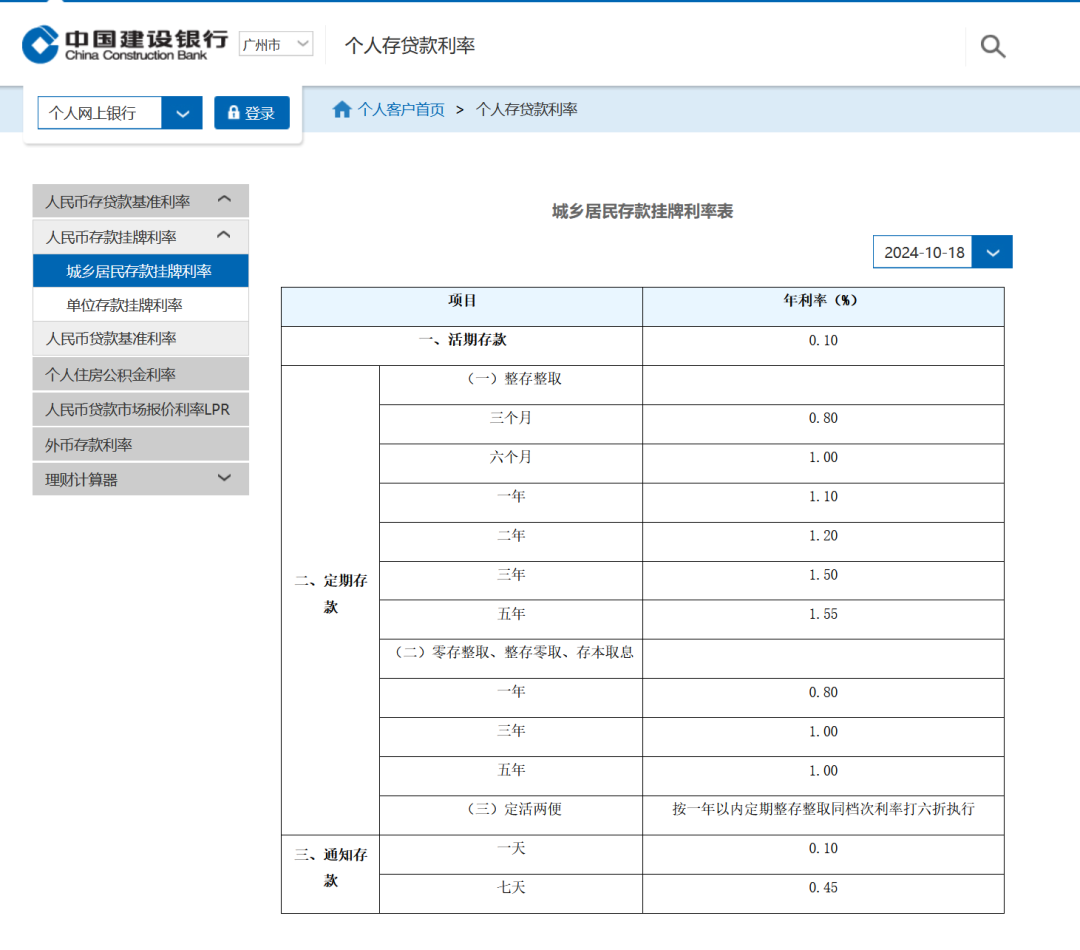Click the home icon in breadcrumb

click(342, 109)
